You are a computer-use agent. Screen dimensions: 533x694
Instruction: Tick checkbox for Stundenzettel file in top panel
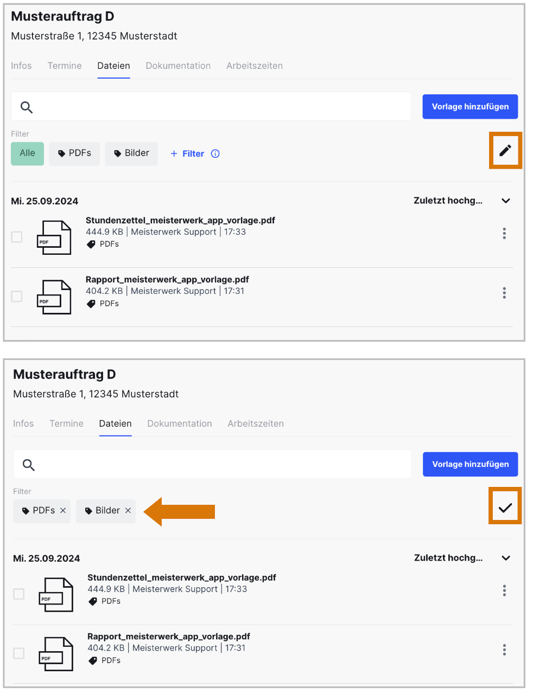tap(17, 237)
